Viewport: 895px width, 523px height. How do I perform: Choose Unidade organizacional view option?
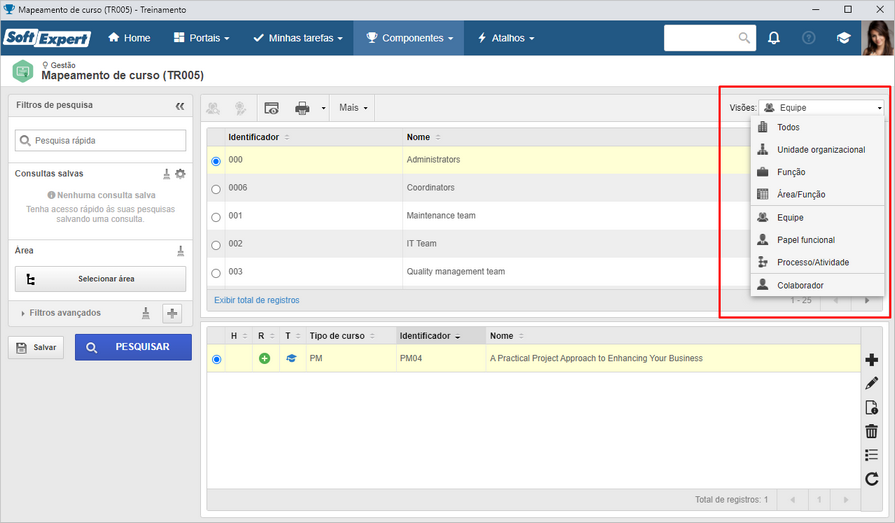pos(817,150)
